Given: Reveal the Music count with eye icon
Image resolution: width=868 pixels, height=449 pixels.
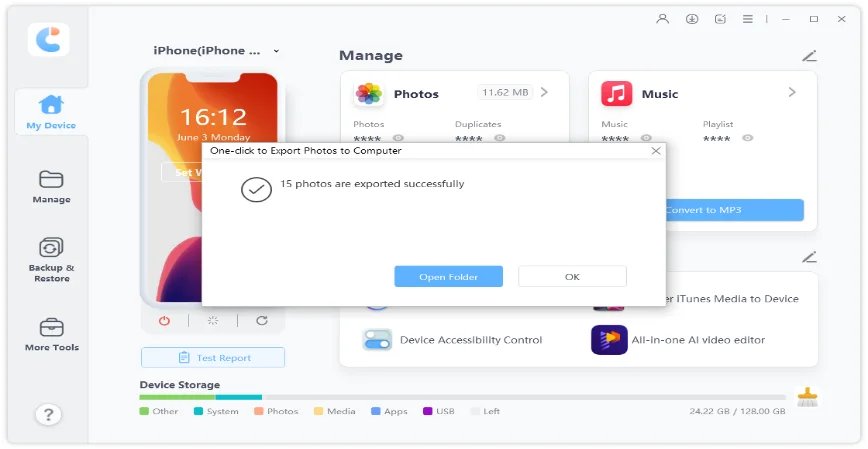Looking at the screenshot, I should pyautogui.click(x=646, y=138).
